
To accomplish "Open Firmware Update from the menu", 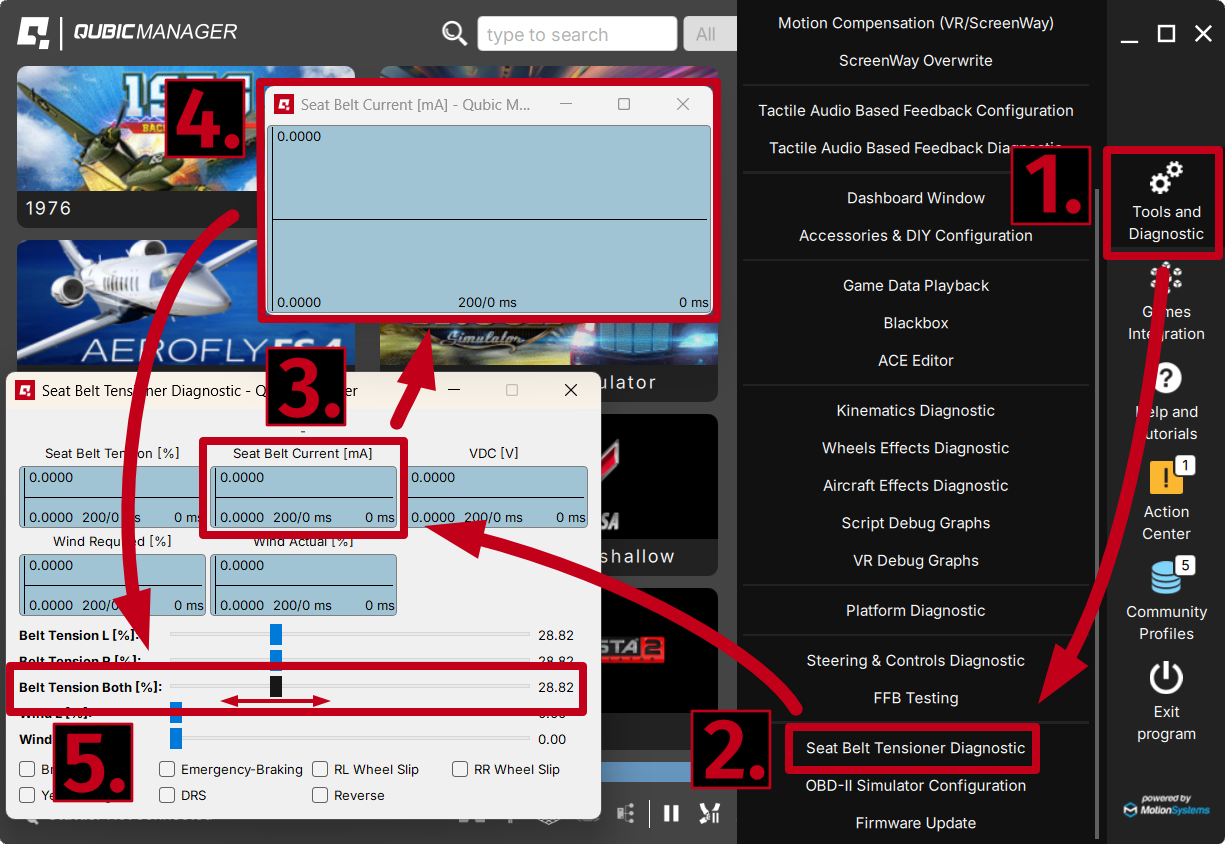I will [915, 823].
